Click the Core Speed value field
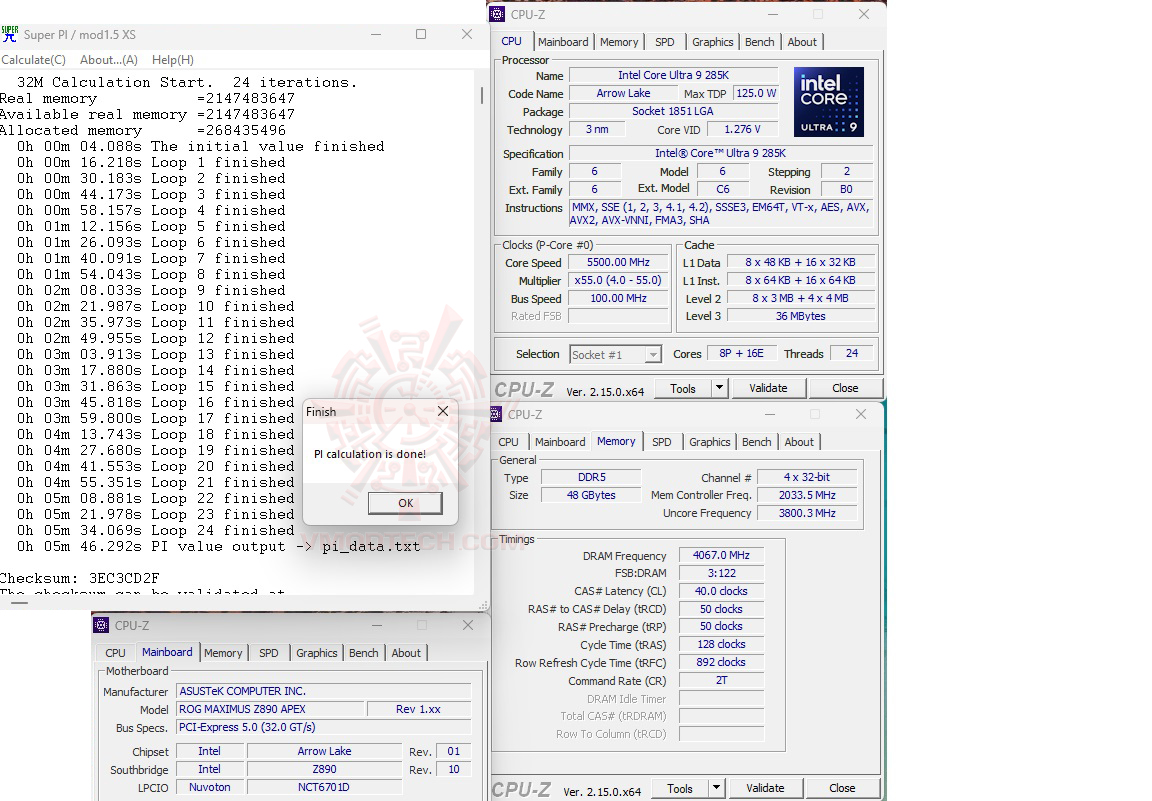 coord(617,262)
